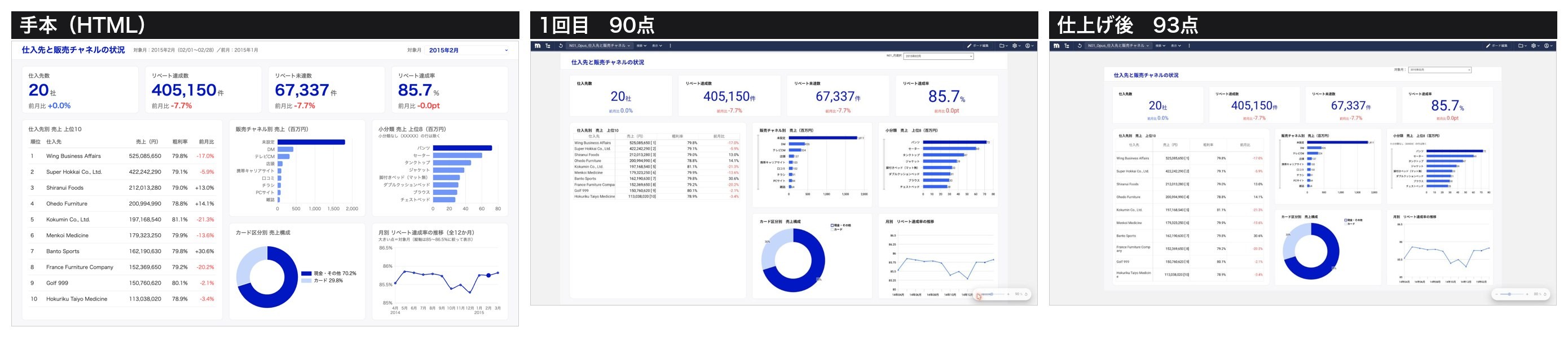
Task: Open the 表示 menu in 1回目 panel
Action: (x=657, y=46)
